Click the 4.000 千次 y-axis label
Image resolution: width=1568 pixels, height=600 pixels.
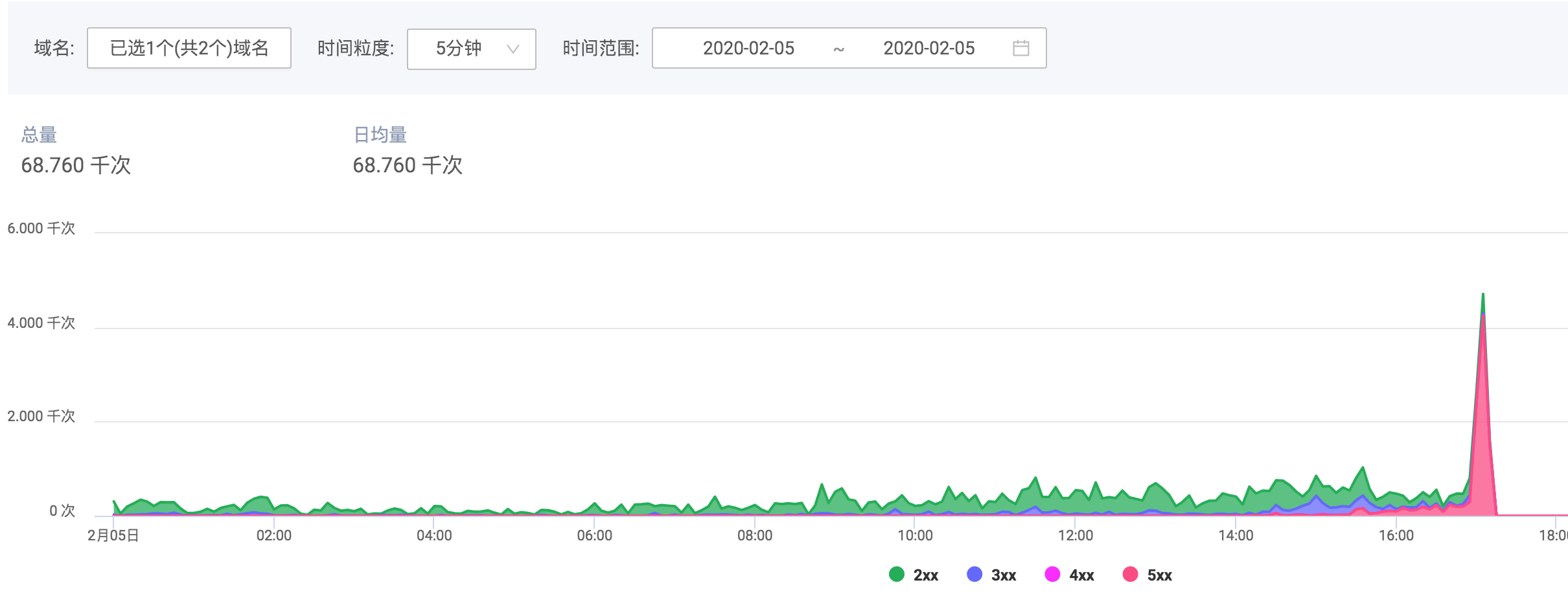click(41, 323)
